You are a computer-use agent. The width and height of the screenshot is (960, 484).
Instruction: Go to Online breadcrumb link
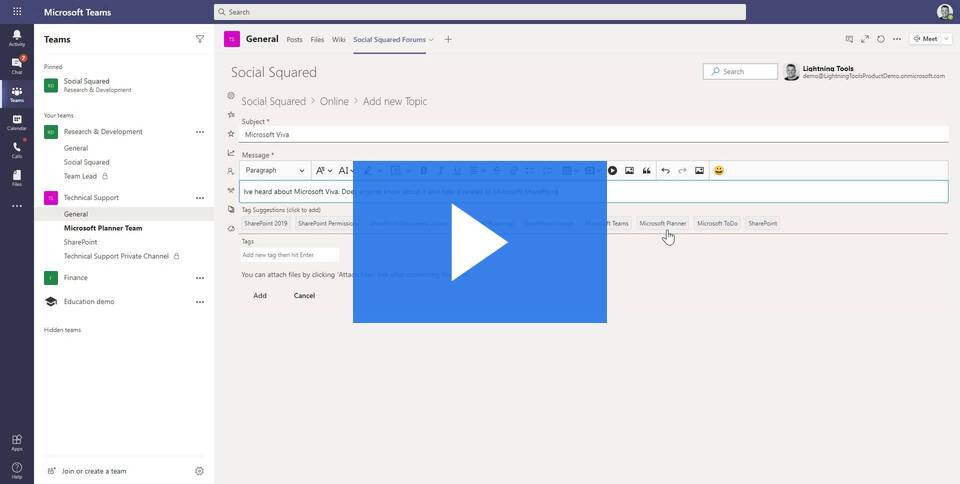click(334, 102)
